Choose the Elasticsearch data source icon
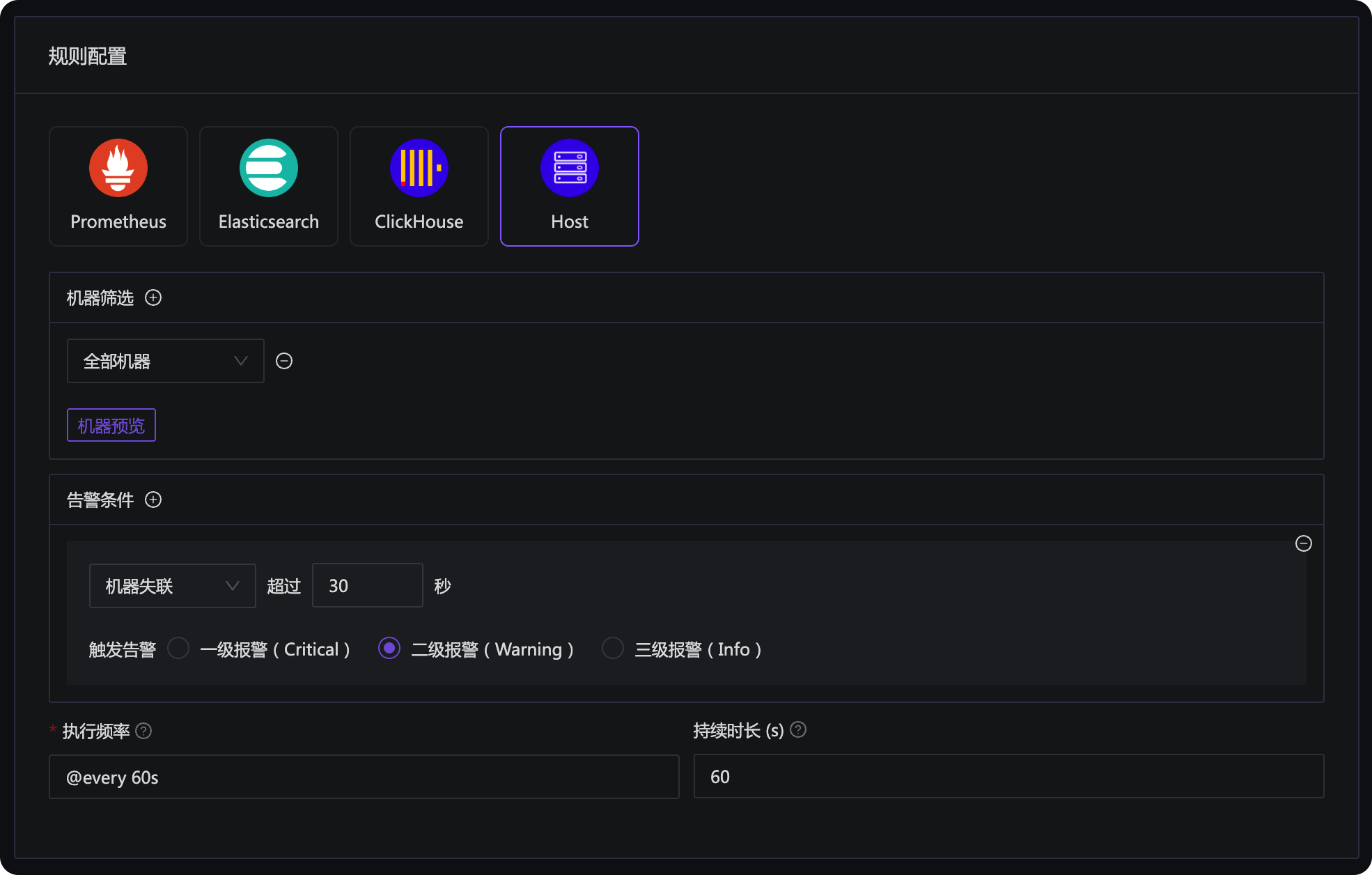 pyautogui.click(x=269, y=168)
